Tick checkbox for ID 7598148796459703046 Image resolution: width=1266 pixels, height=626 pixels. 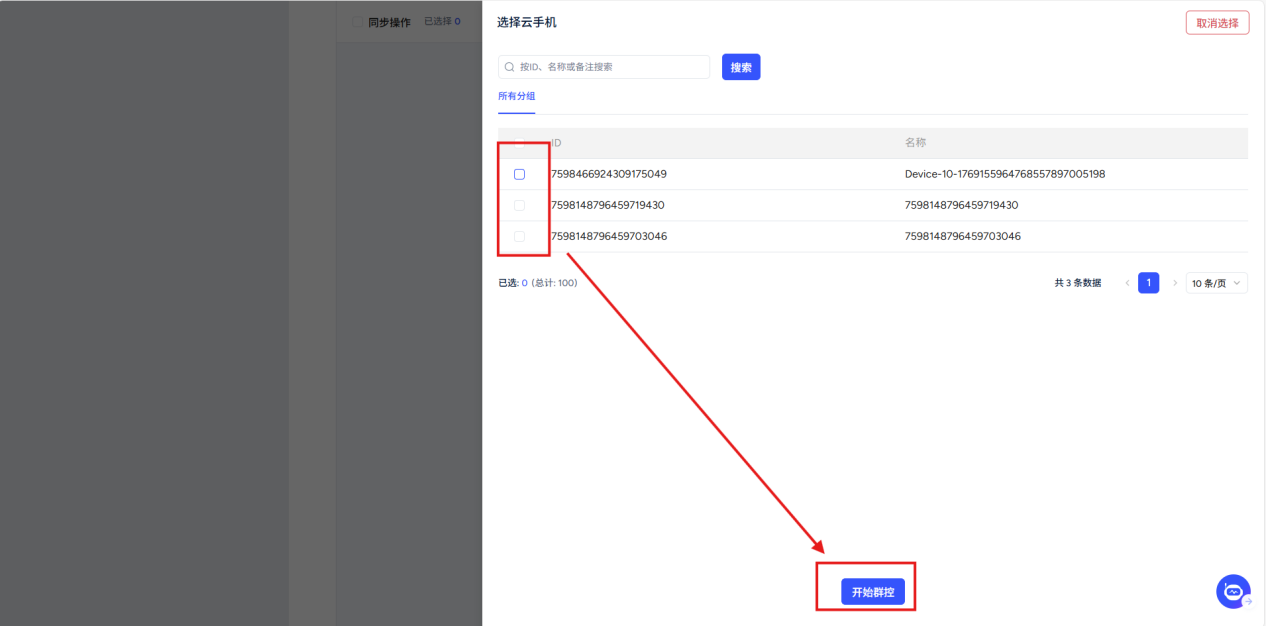point(519,236)
